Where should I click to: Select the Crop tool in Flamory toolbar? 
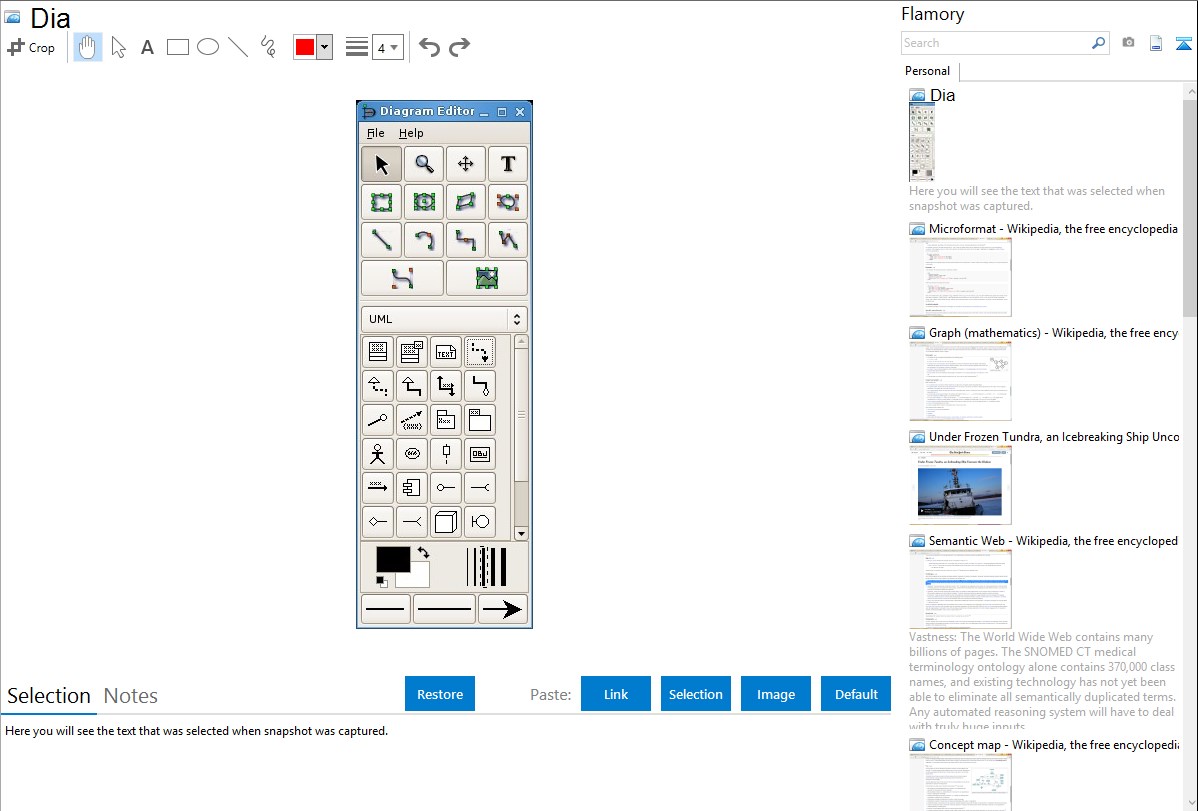pyautogui.click(x=31, y=47)
